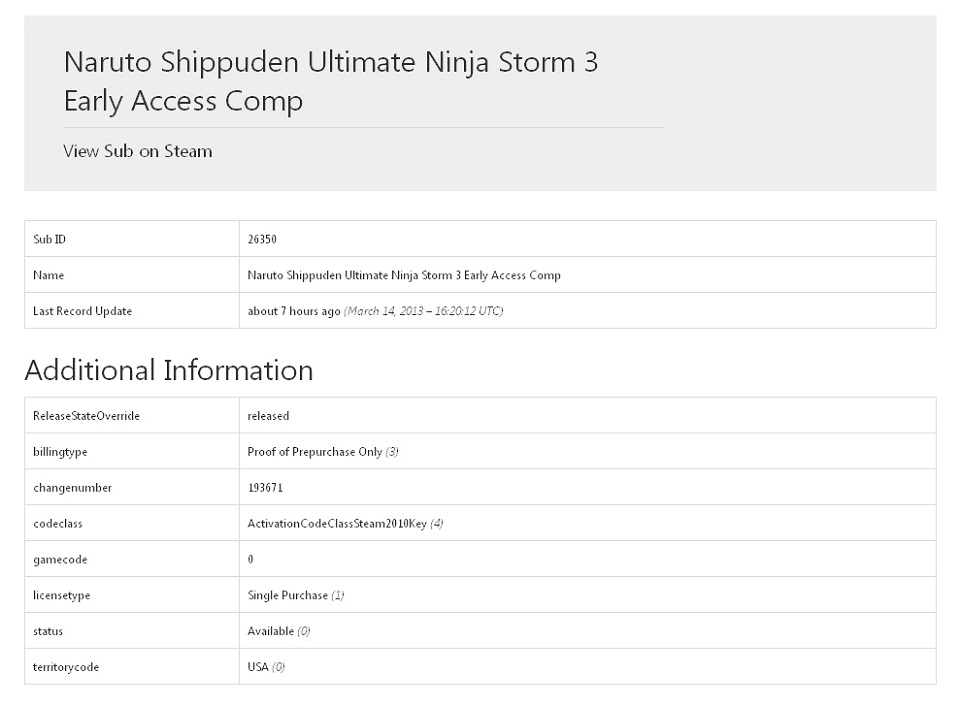960x705 pixels.
Task: Click the Additional Information heading
Action: 169,370
